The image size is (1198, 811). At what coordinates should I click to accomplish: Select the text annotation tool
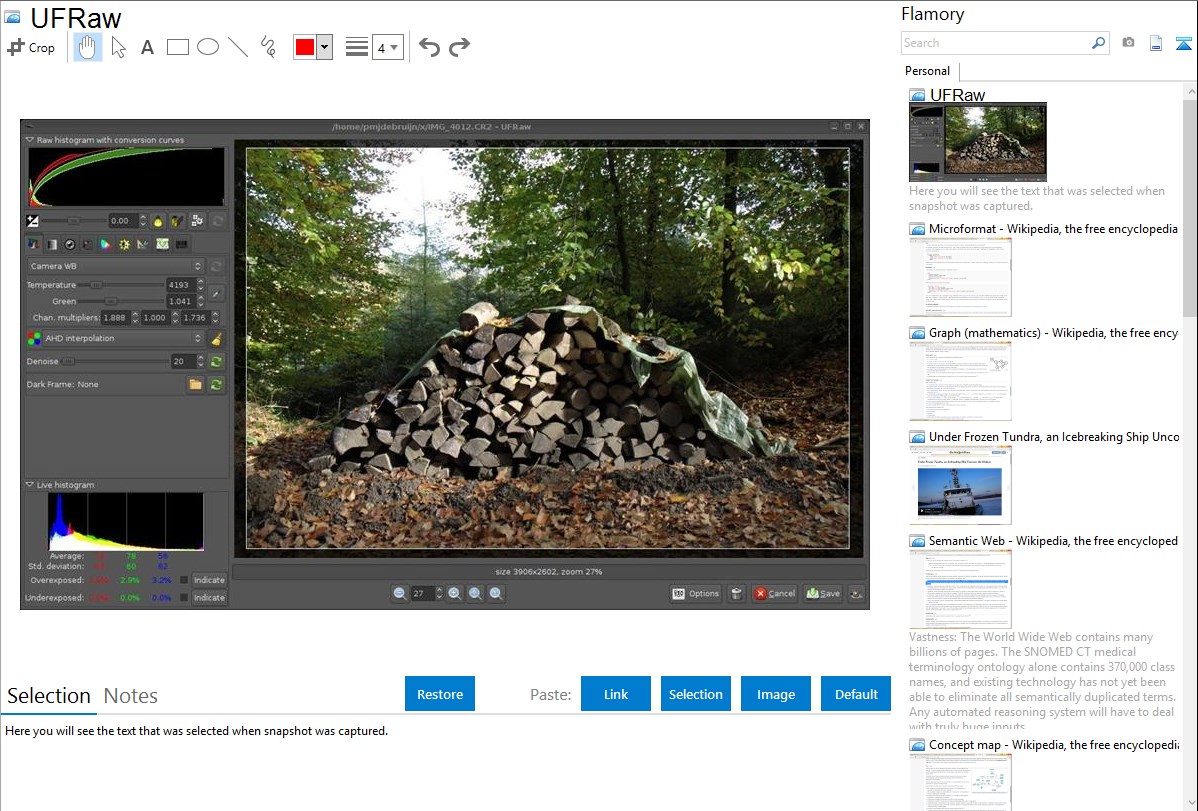coord(147,47)
